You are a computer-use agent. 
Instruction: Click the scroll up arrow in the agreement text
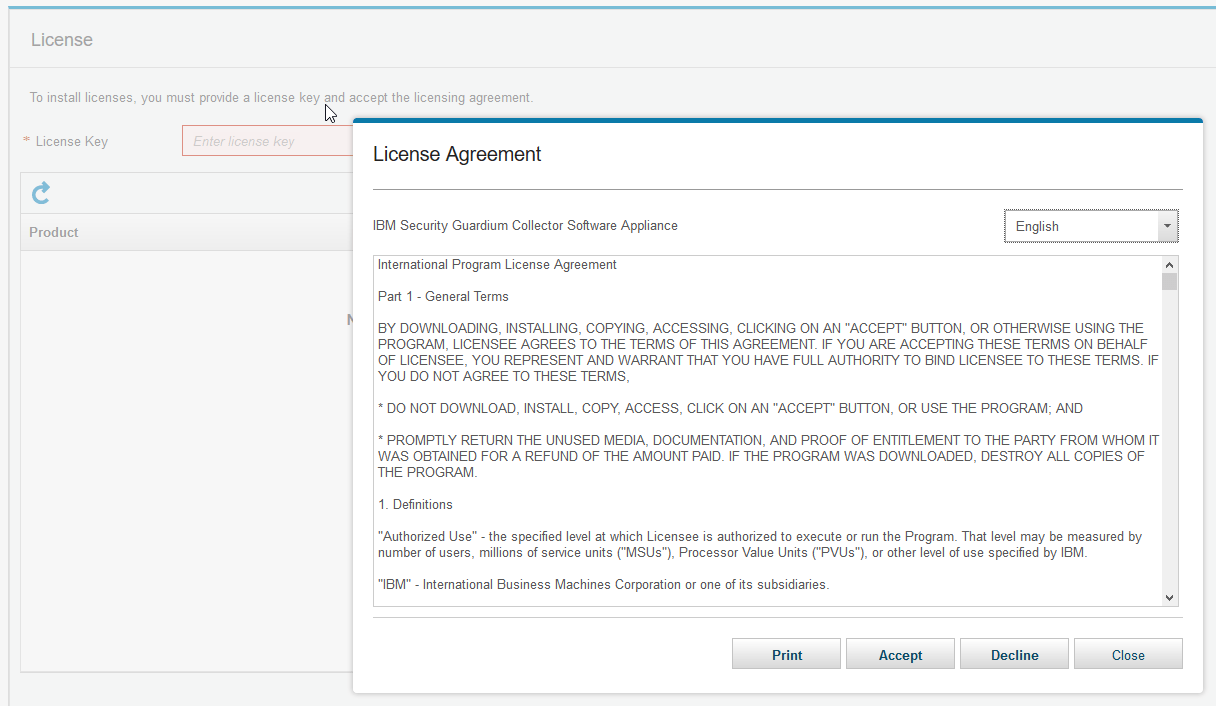pyautogui.click(x=1170, y=265)
